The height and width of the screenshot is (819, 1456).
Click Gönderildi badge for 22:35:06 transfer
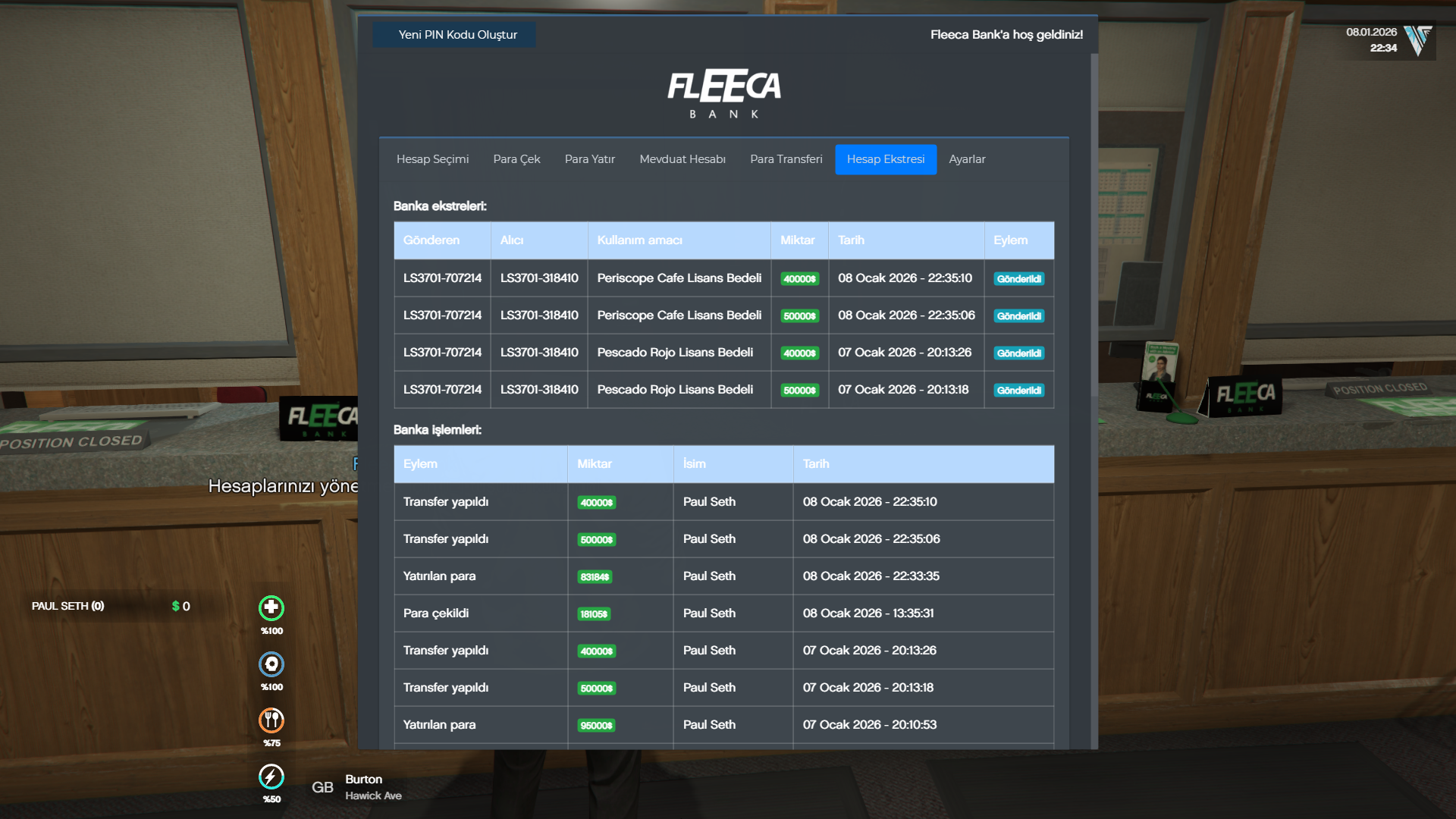(1019, 316)
